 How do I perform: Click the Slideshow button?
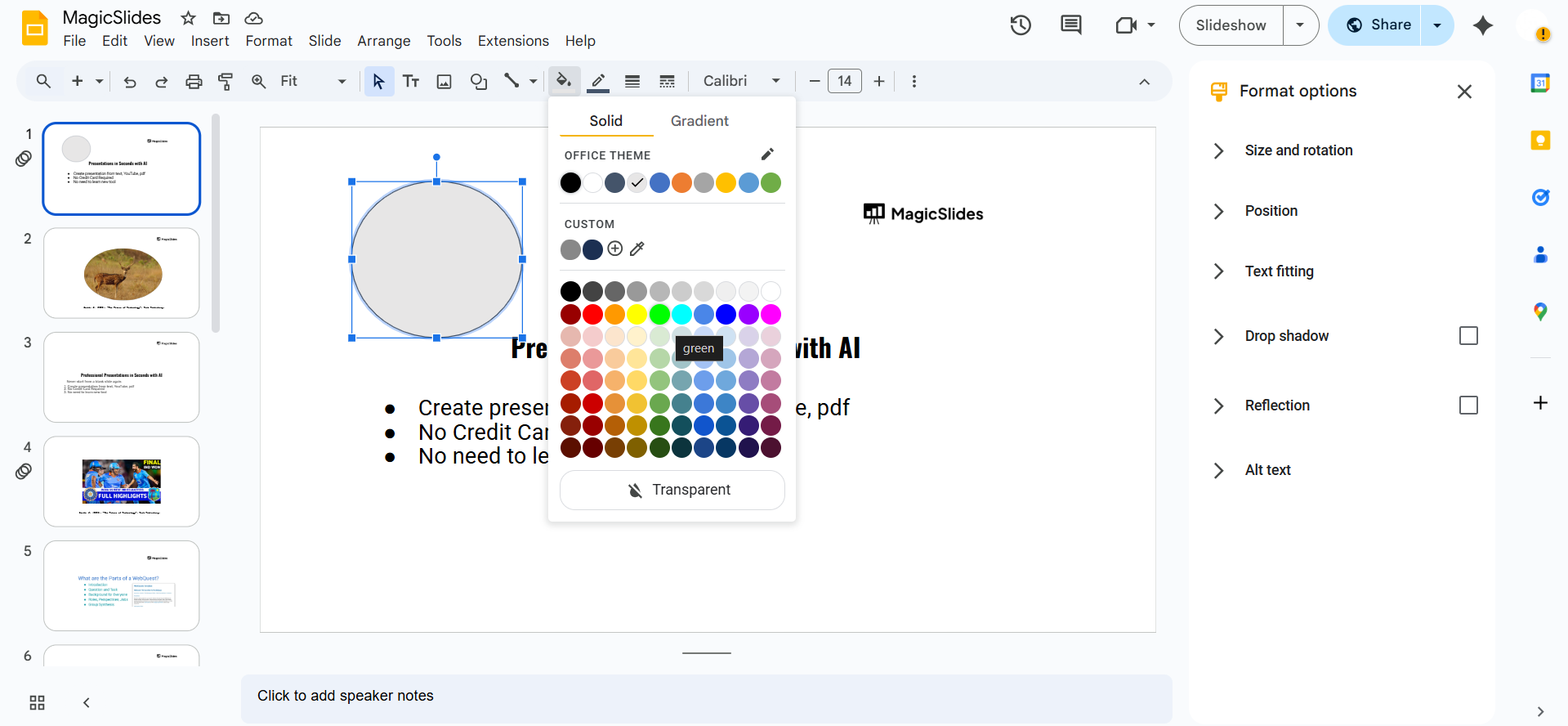click(1231, 25)
